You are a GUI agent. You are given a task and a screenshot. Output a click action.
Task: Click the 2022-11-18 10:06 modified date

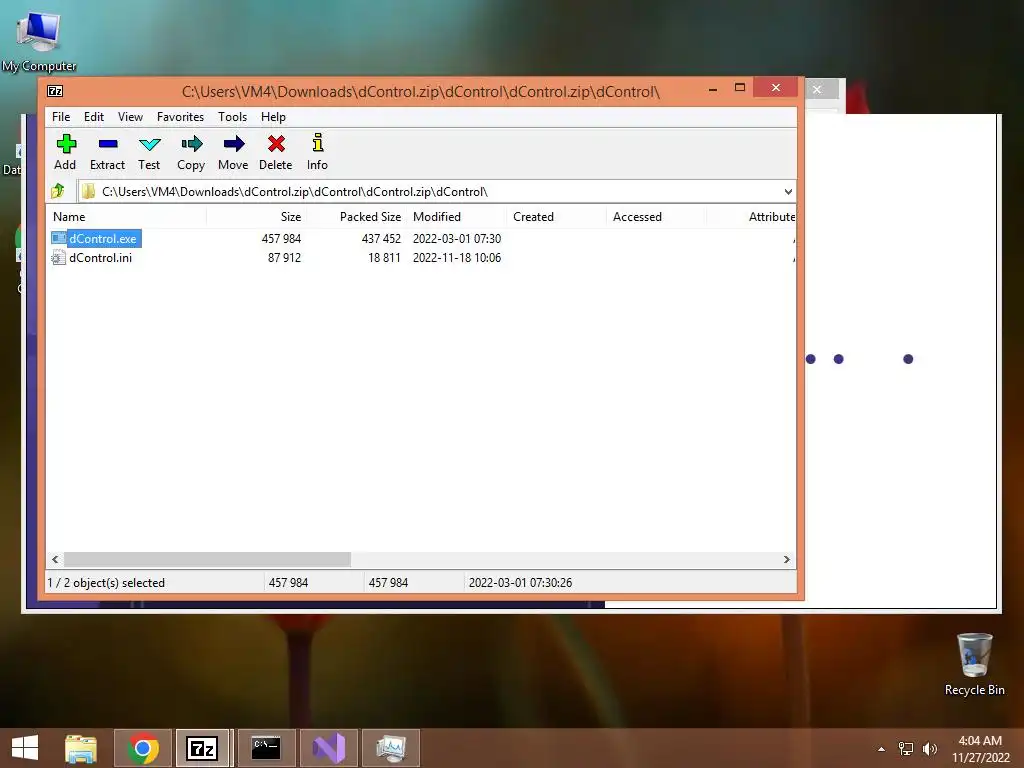click(457, 257)
